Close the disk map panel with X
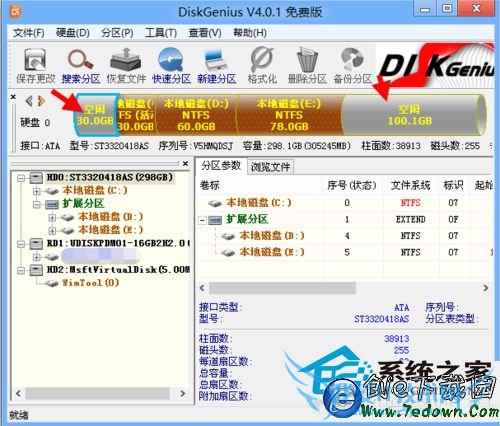 (13, 97)
